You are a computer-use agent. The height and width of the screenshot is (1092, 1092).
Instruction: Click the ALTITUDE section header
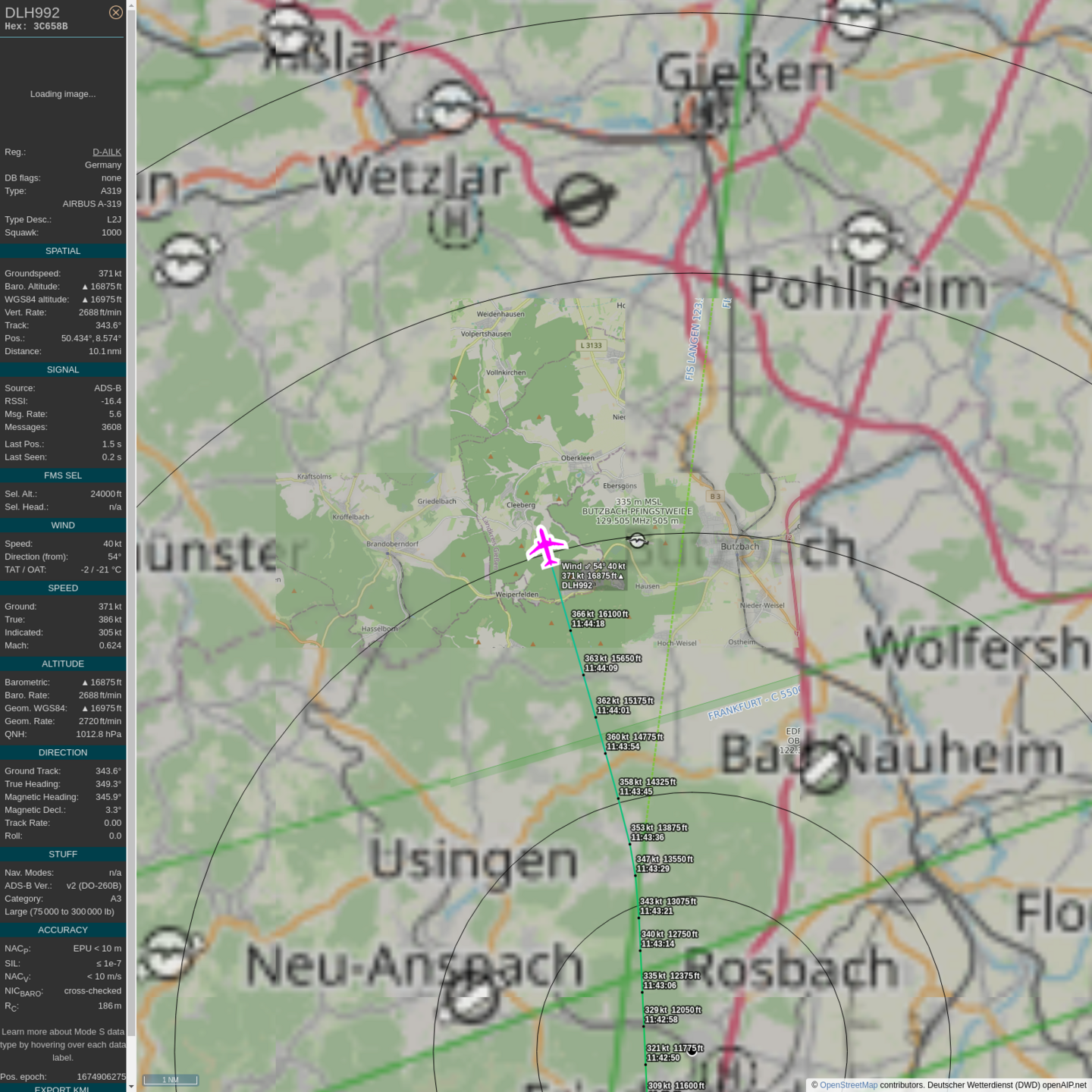coord(63,664)
